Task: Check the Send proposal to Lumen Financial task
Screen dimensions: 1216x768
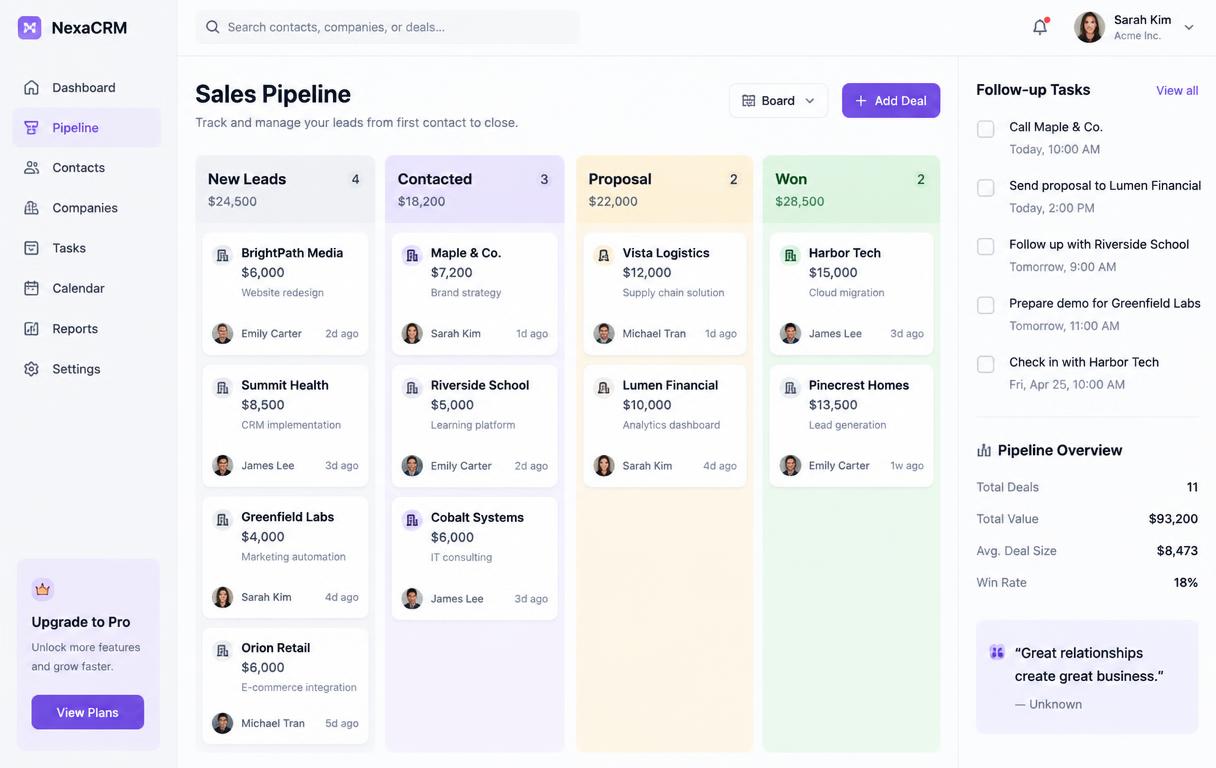Action: (986, 188)
